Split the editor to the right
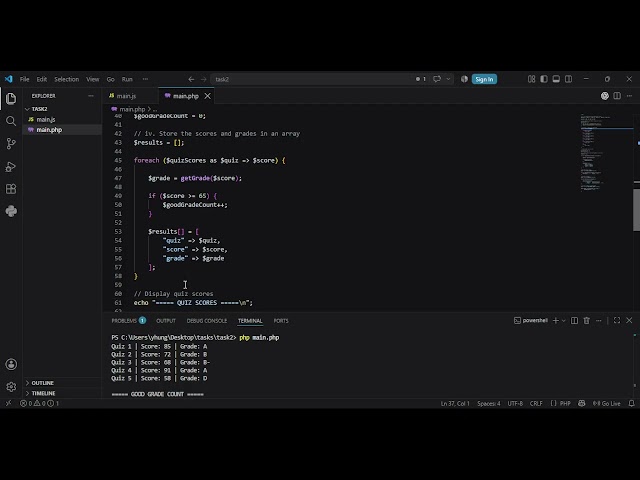Image resolution: width=640 pixels, height=480 pixels. [617, 96]
